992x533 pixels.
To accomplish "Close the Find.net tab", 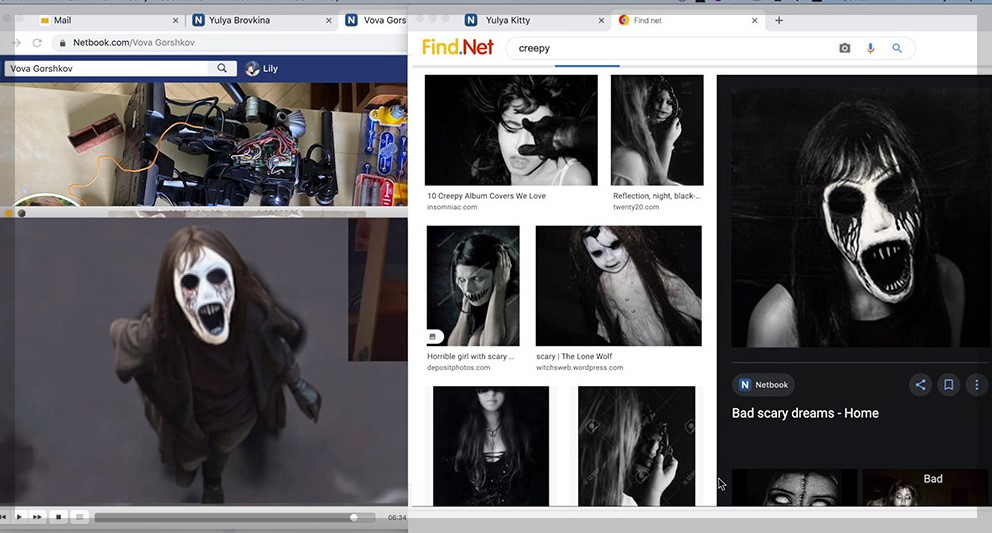I will coord(754,21).
